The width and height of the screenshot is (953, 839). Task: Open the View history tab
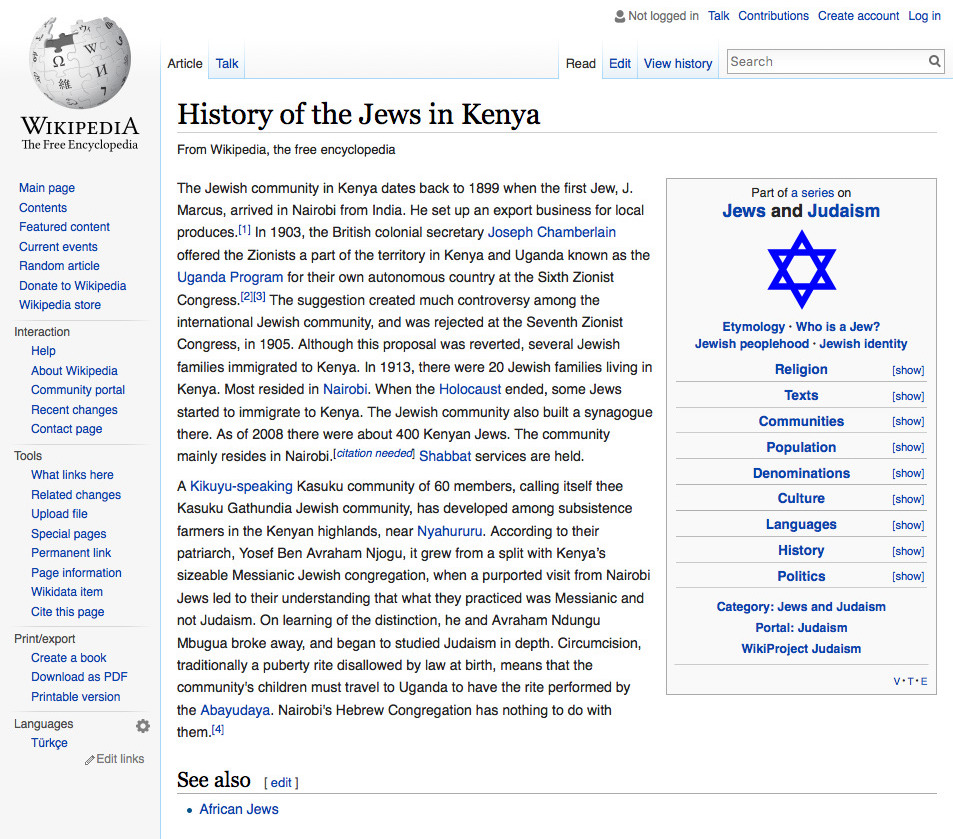pyautogui.click(x=677, y=63)
